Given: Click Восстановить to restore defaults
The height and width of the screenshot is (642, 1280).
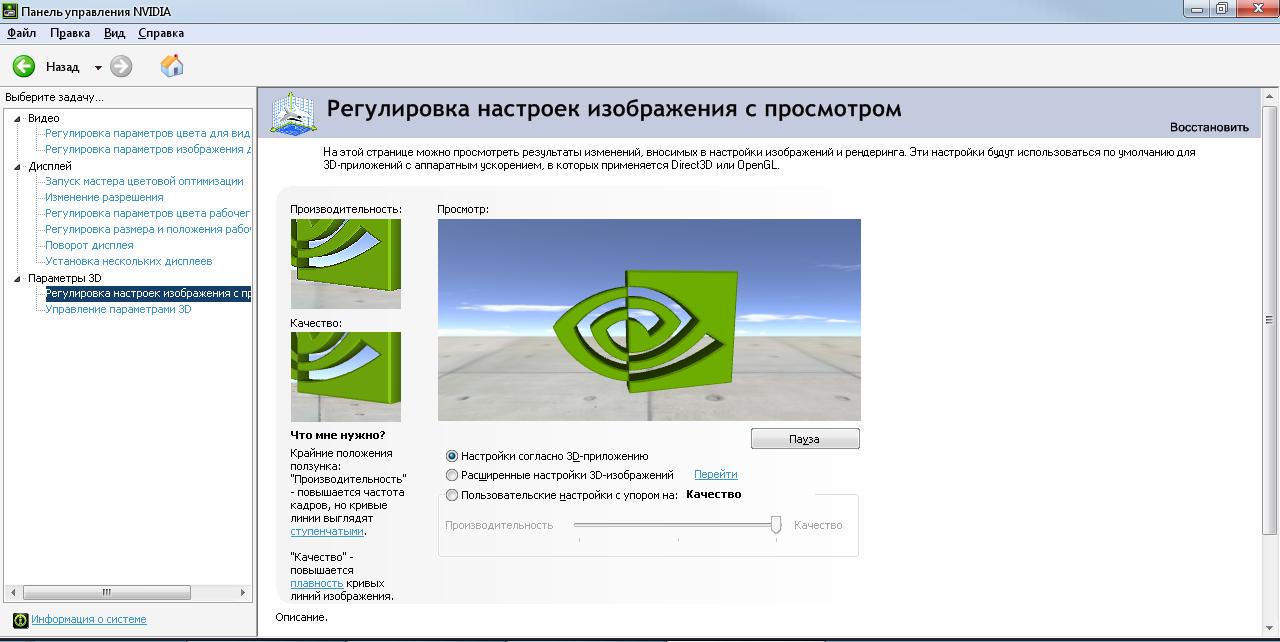Looking at the screenshot, I should [x=1209, y=127].
